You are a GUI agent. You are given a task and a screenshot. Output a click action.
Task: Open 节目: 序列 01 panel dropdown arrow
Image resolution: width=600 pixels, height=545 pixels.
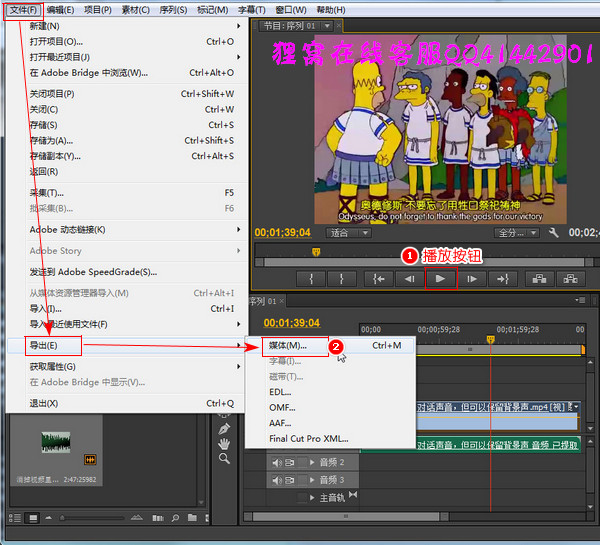click(327, 26)
